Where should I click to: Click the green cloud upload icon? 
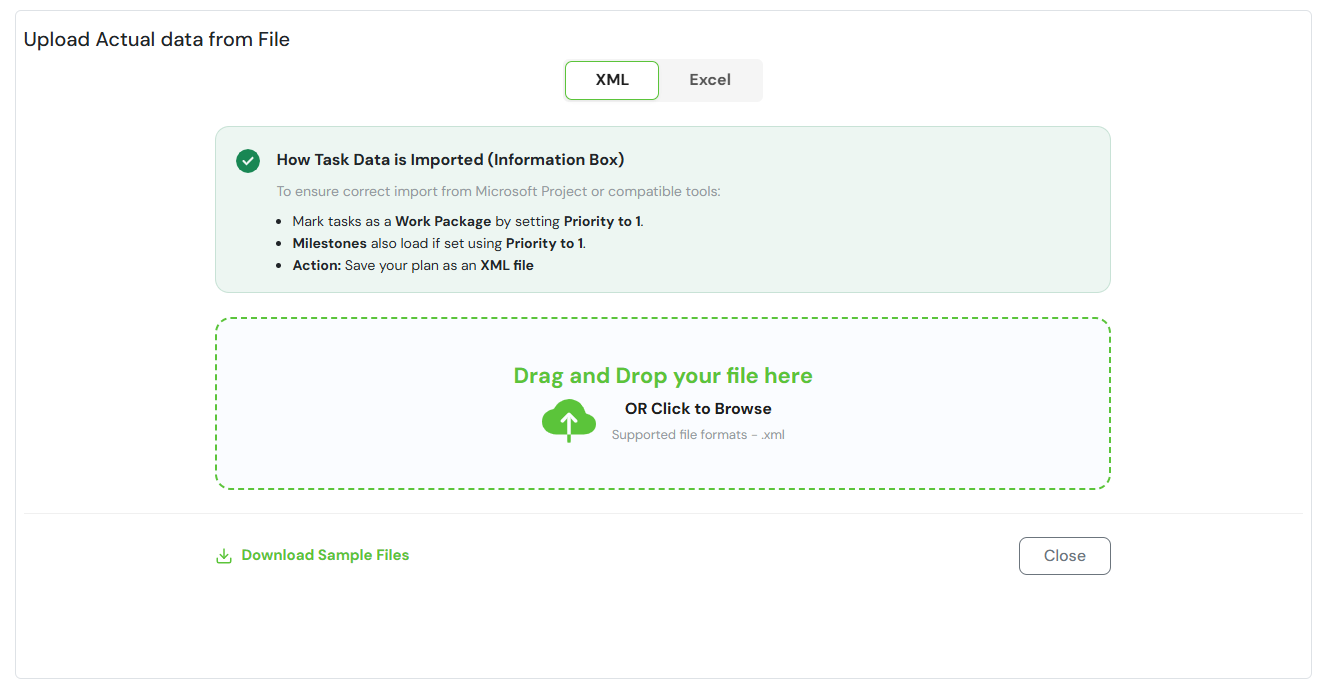point(568,420)
